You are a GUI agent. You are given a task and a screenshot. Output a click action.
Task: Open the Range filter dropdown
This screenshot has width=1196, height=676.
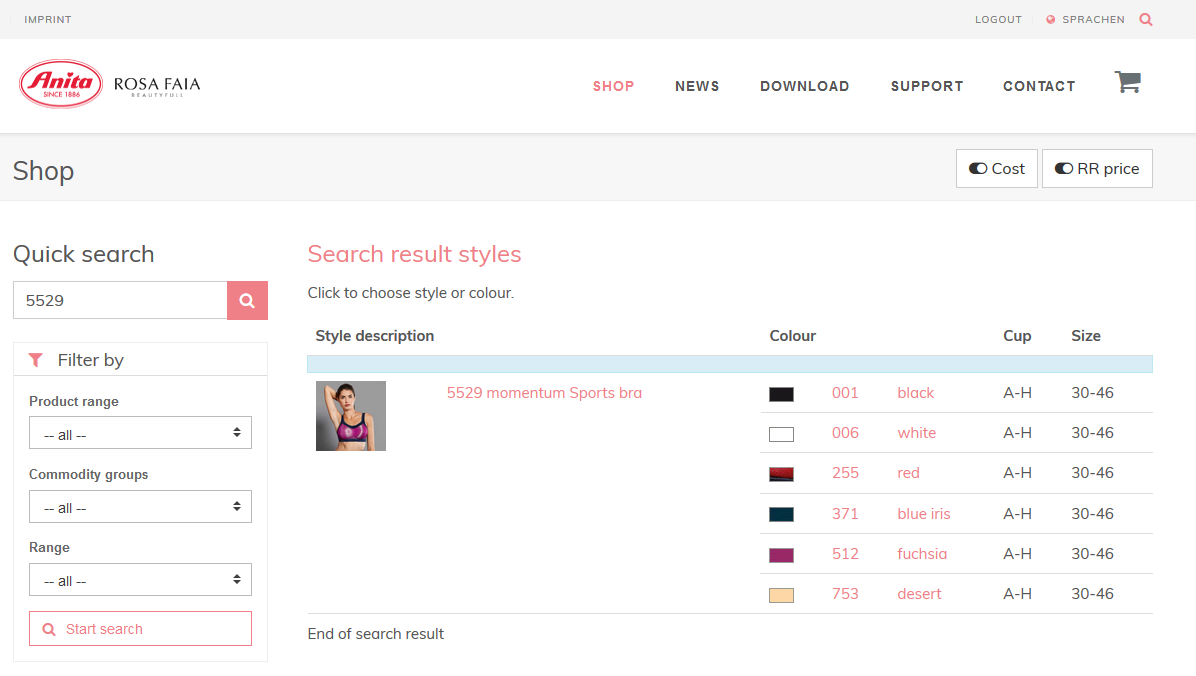click(x=140, y=580)
